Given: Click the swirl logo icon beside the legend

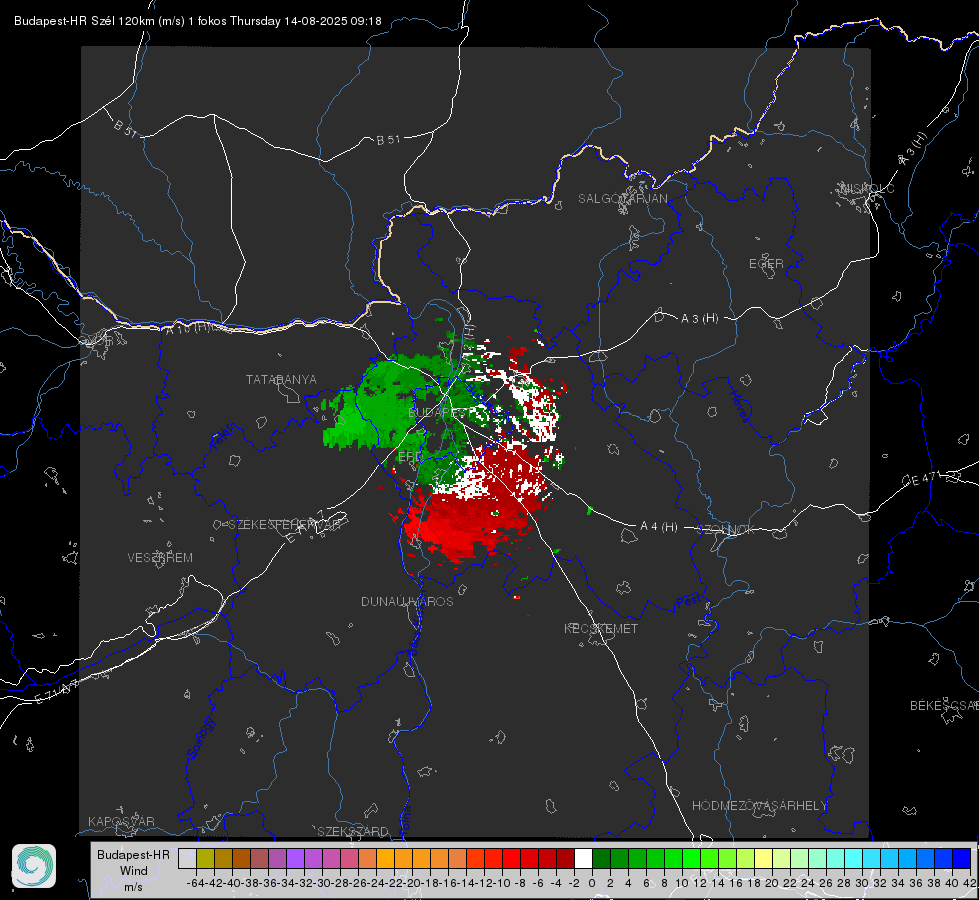Looking at the screenshot, I should click(34, 866).
